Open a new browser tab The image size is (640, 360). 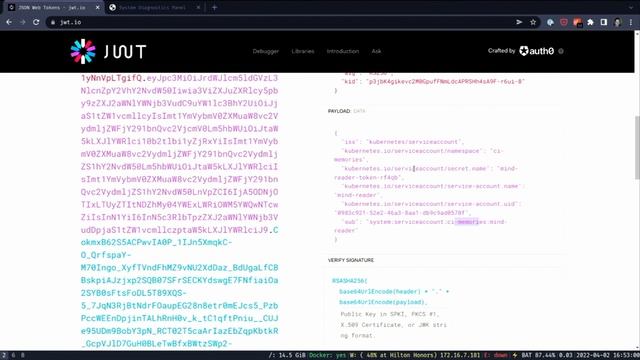214,7
